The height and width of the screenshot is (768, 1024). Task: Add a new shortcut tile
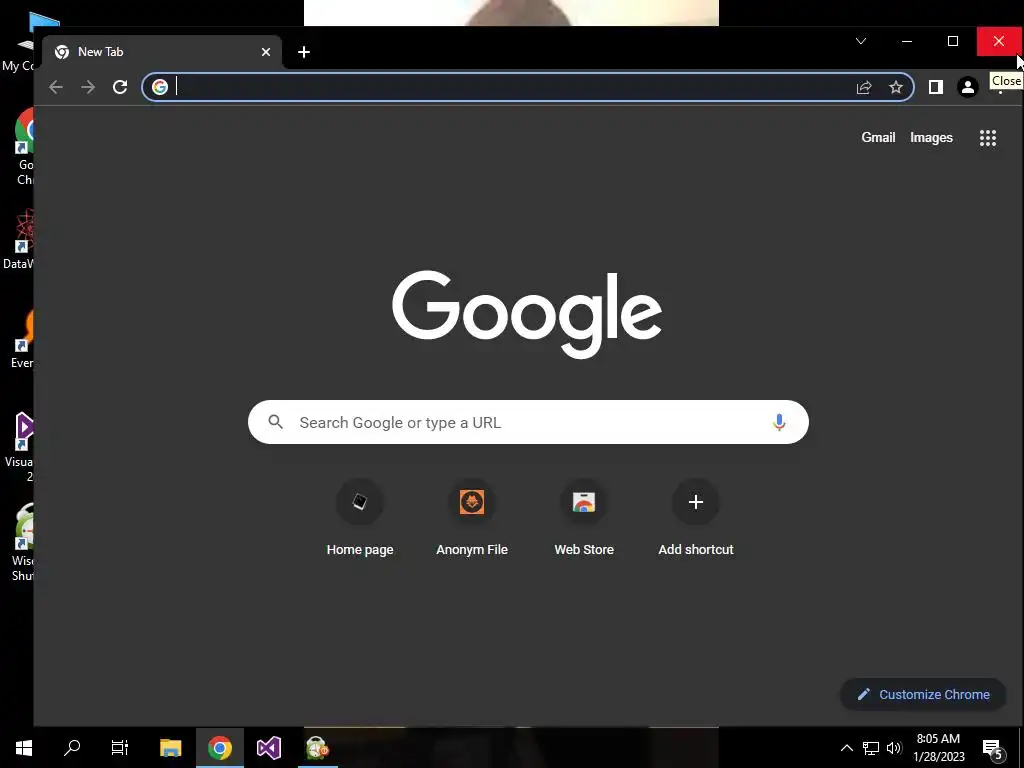(x=696, y=518)
